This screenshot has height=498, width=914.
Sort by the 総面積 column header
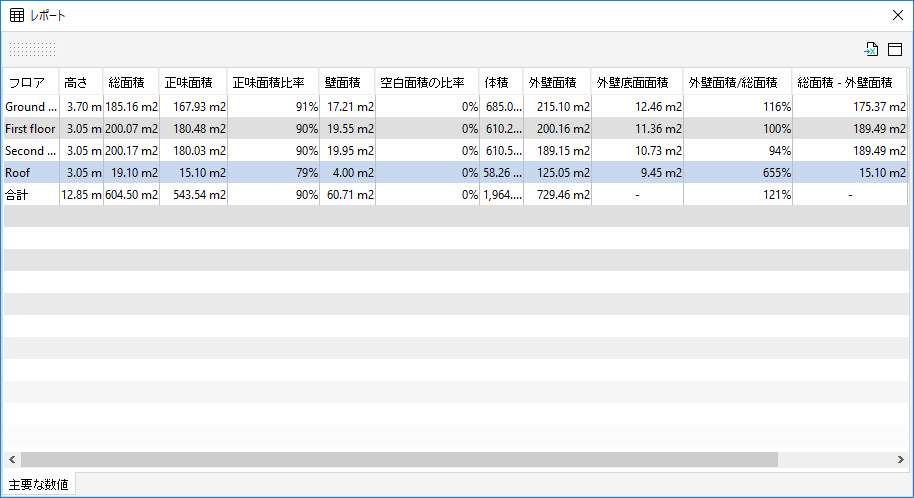(x=131, y=83)
